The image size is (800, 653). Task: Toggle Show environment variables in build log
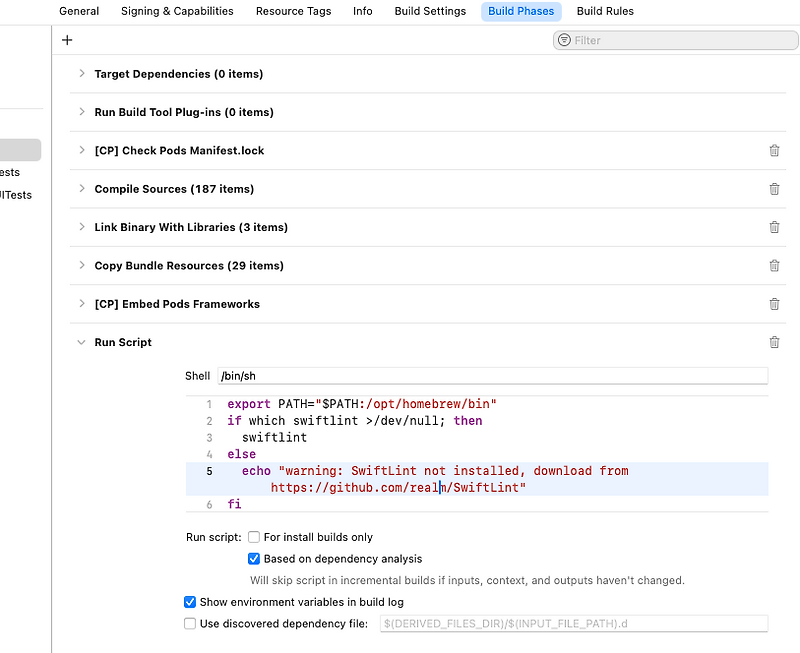click(x=190, y=602)
